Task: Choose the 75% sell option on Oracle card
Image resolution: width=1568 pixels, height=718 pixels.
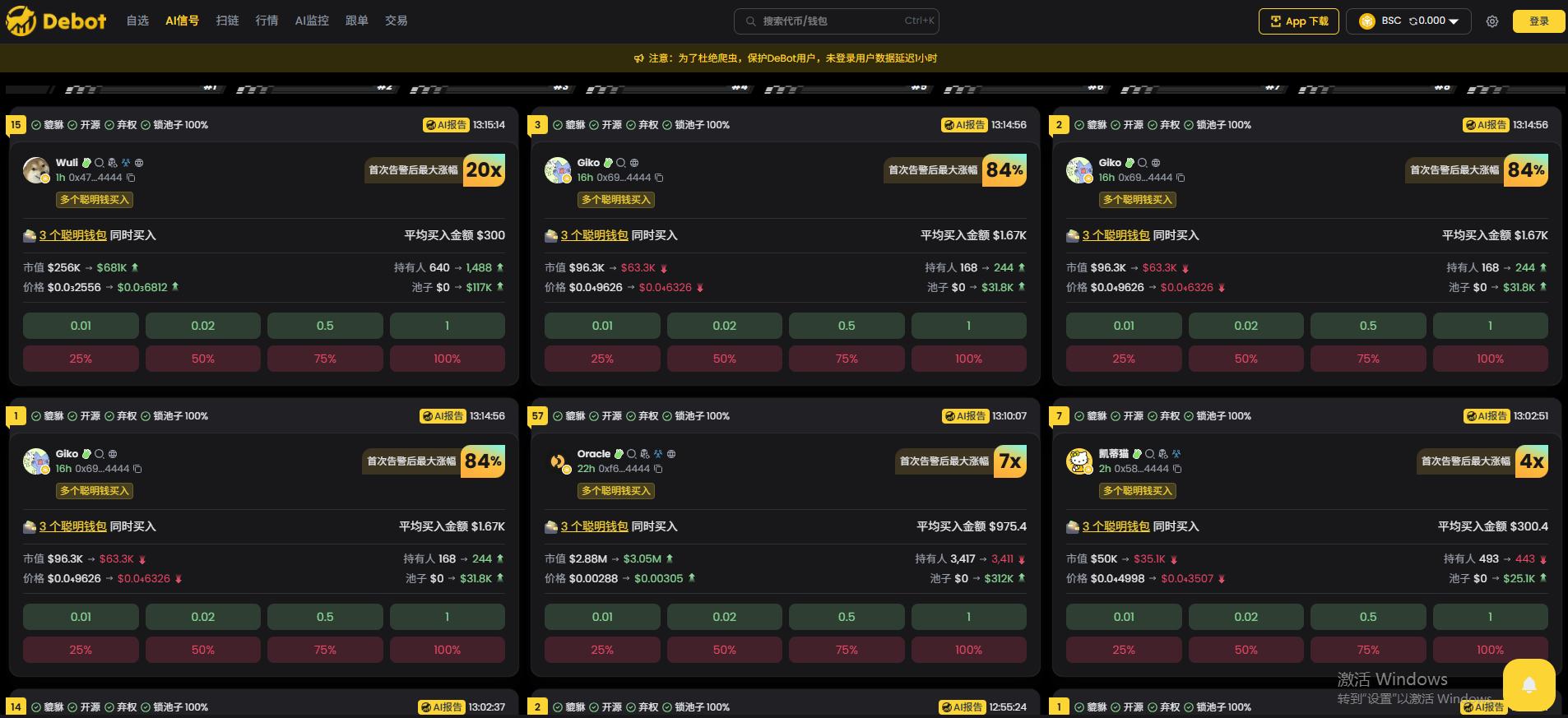Action: 847,650
